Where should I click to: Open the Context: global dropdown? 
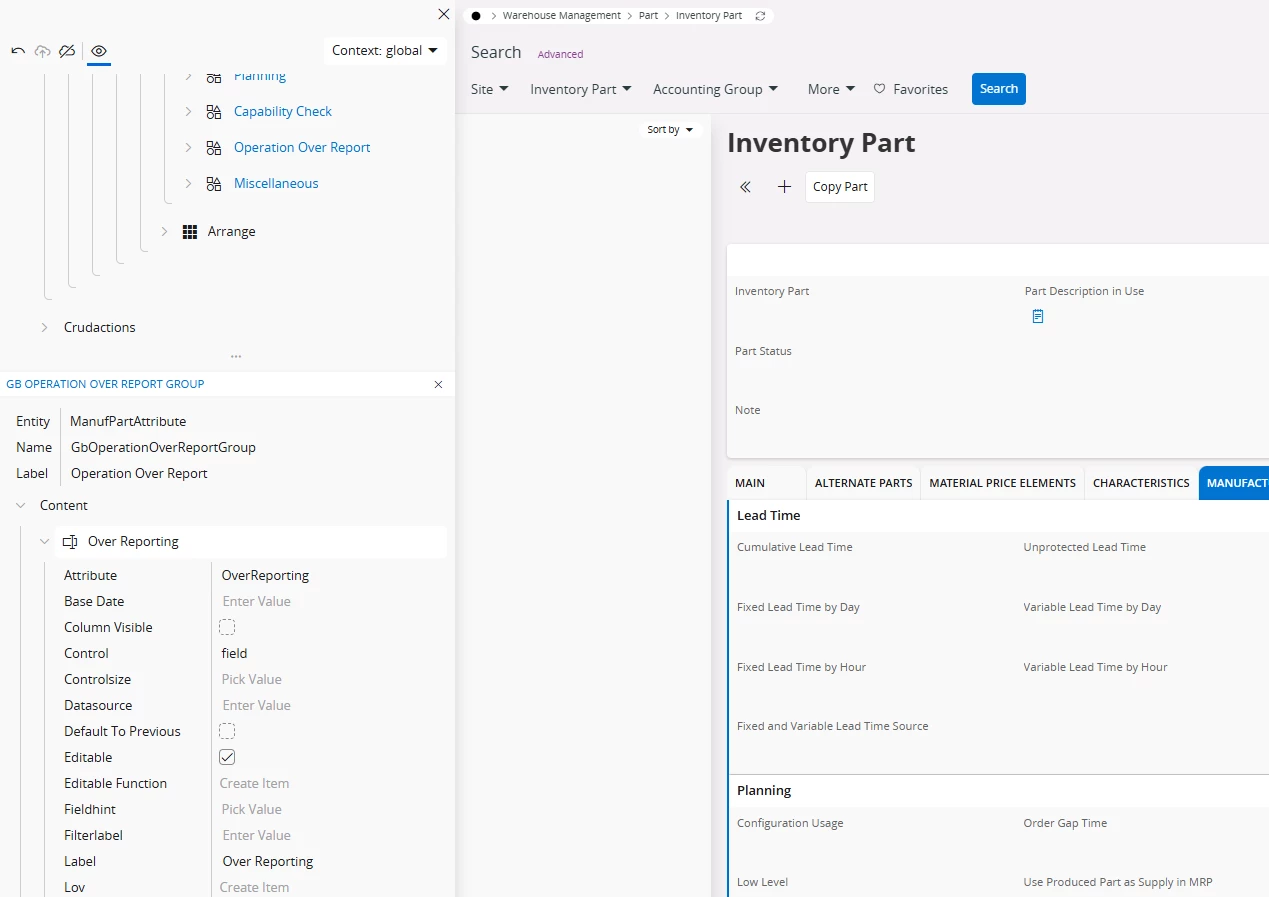[385, 51]
